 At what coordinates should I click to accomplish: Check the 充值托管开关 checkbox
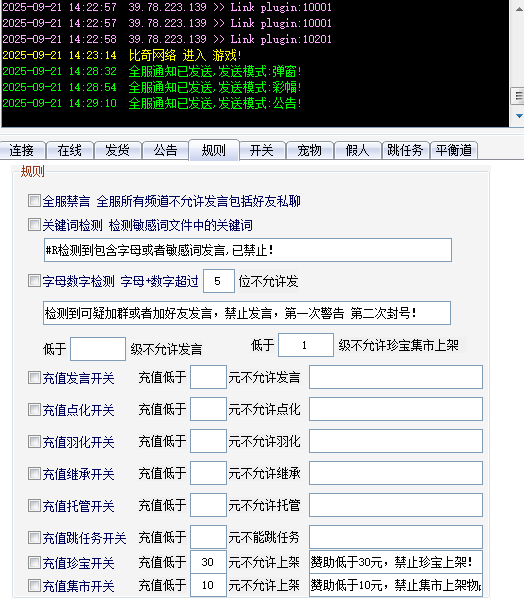click(34, 506)
